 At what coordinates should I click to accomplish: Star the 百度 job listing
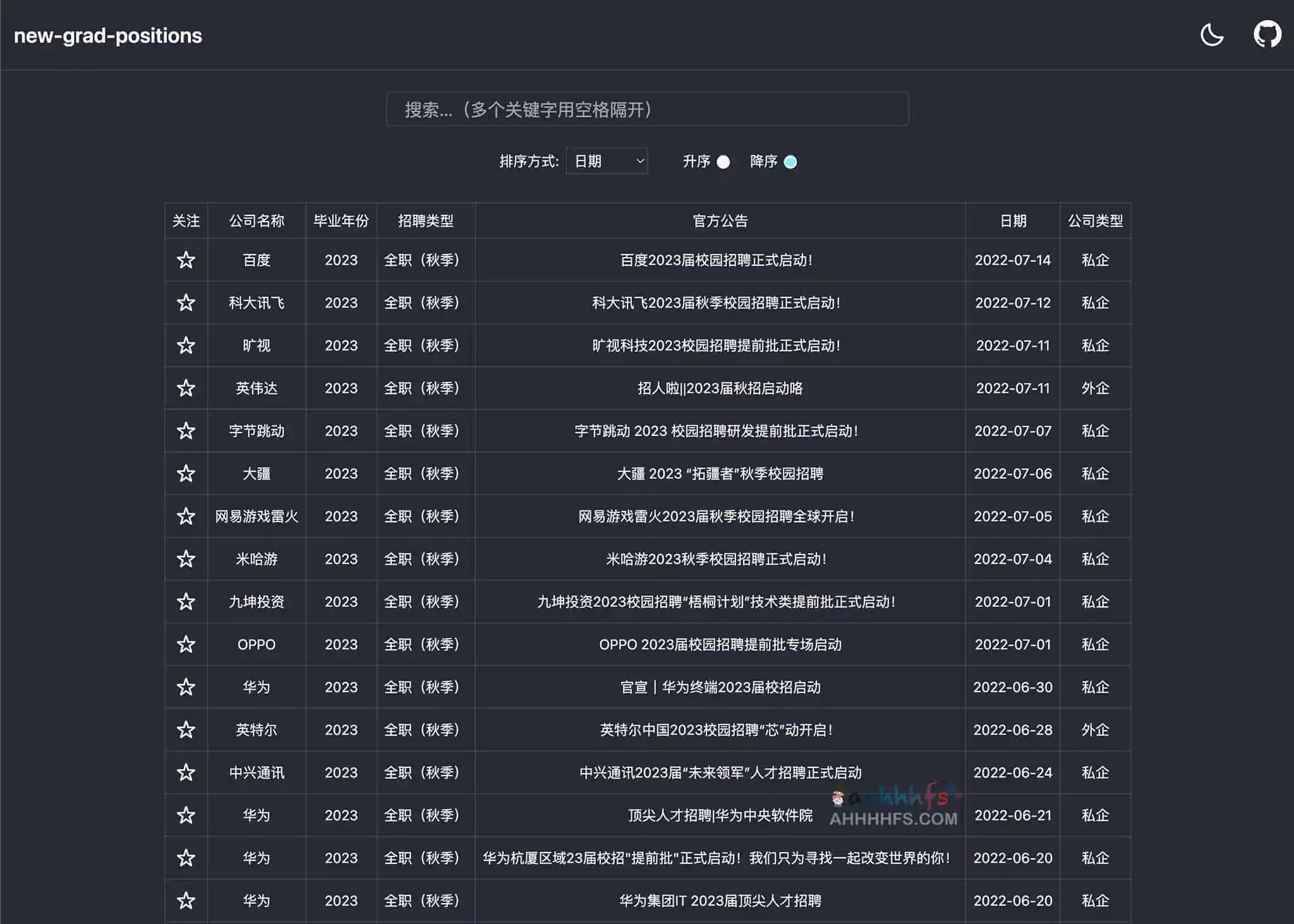click(186, 260)
